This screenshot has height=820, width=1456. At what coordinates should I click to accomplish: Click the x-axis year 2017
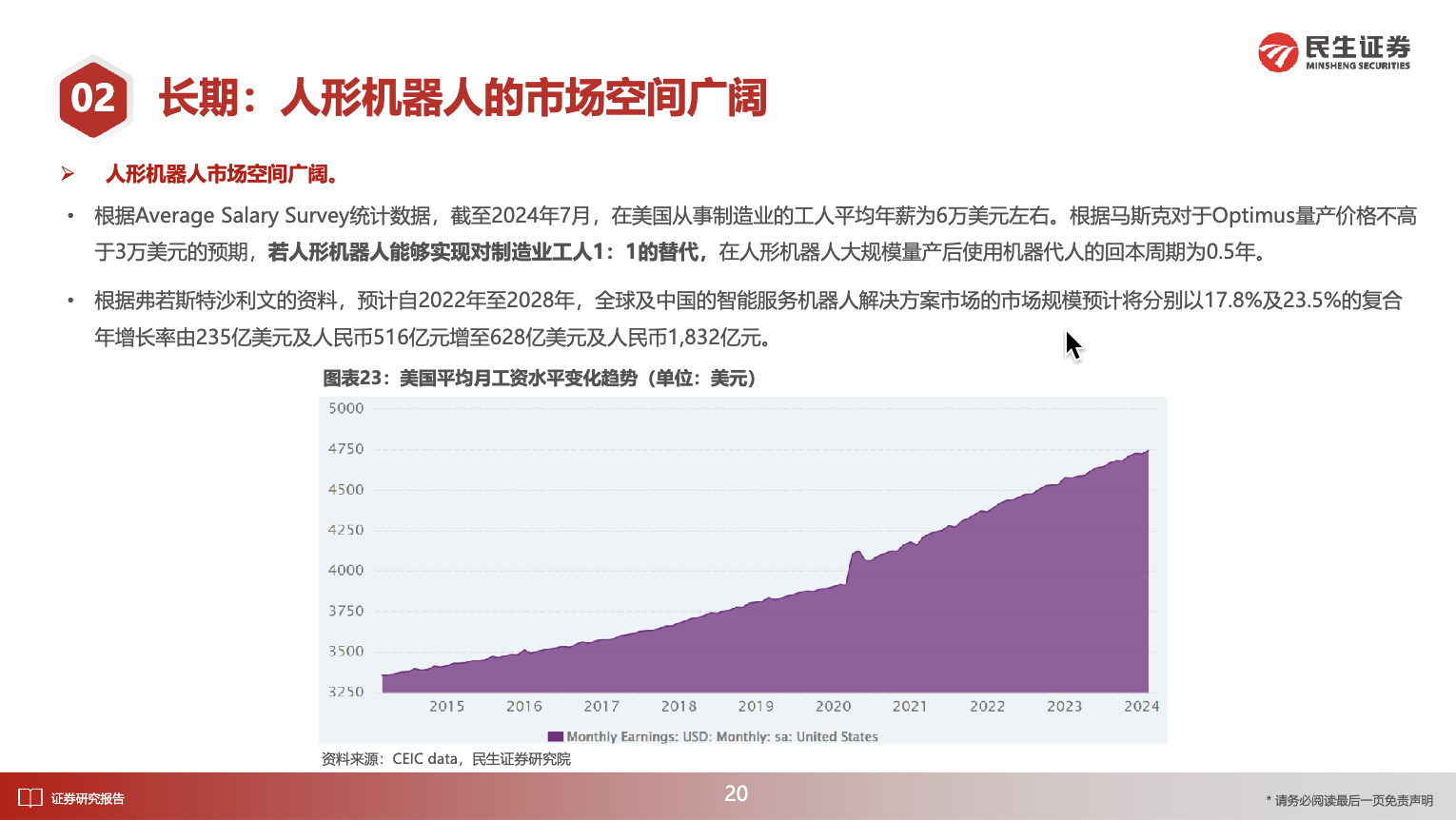tap(601, 707)
